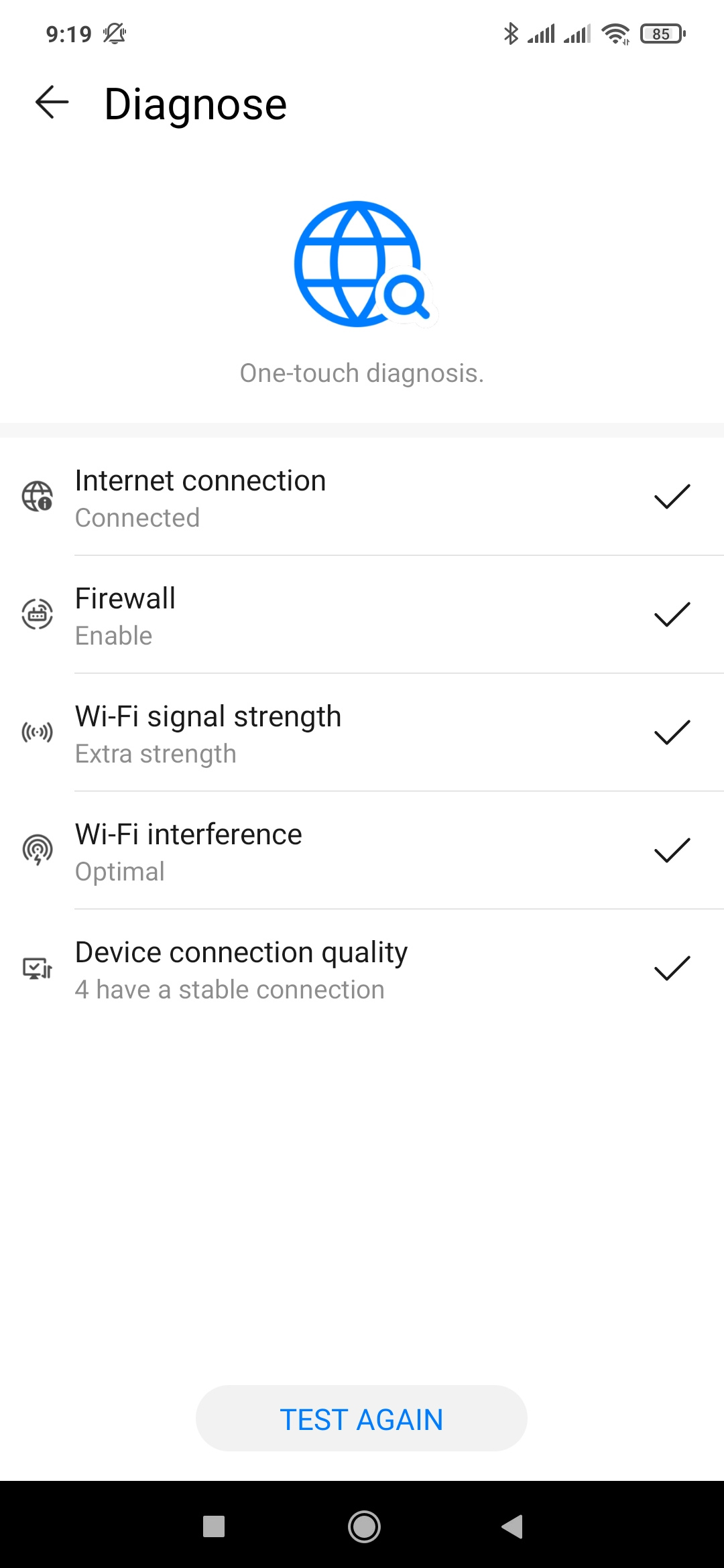This screenshot has width=724, height=1568.
Task: Tap the Internet connection checkmark
Action: [x=672, y=497]
